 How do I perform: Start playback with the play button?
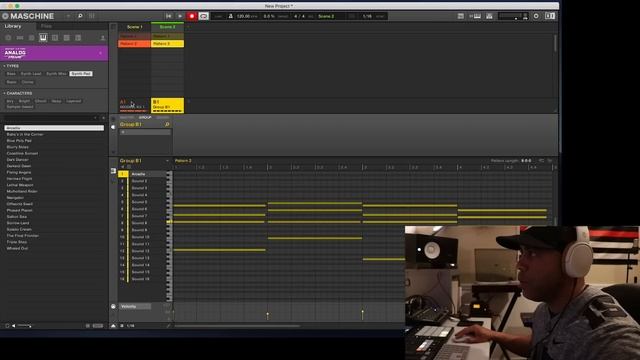[180, 16]
